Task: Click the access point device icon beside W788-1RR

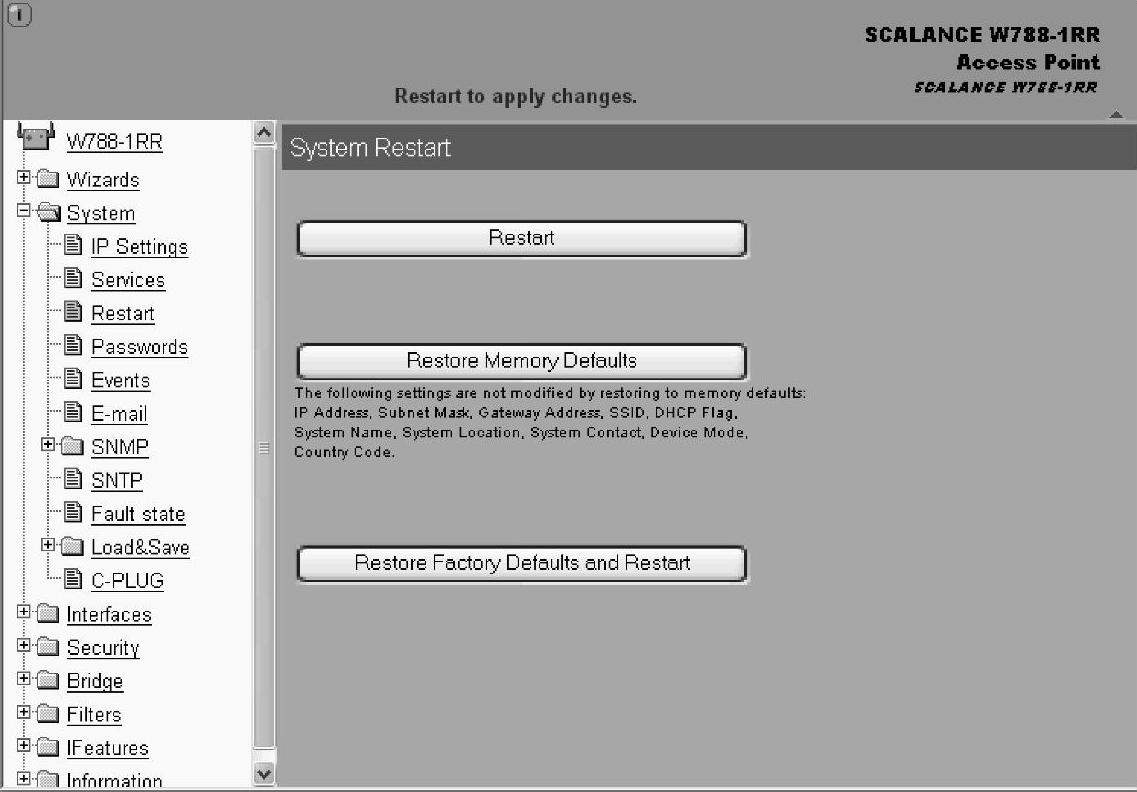Action: click(36, 136)
